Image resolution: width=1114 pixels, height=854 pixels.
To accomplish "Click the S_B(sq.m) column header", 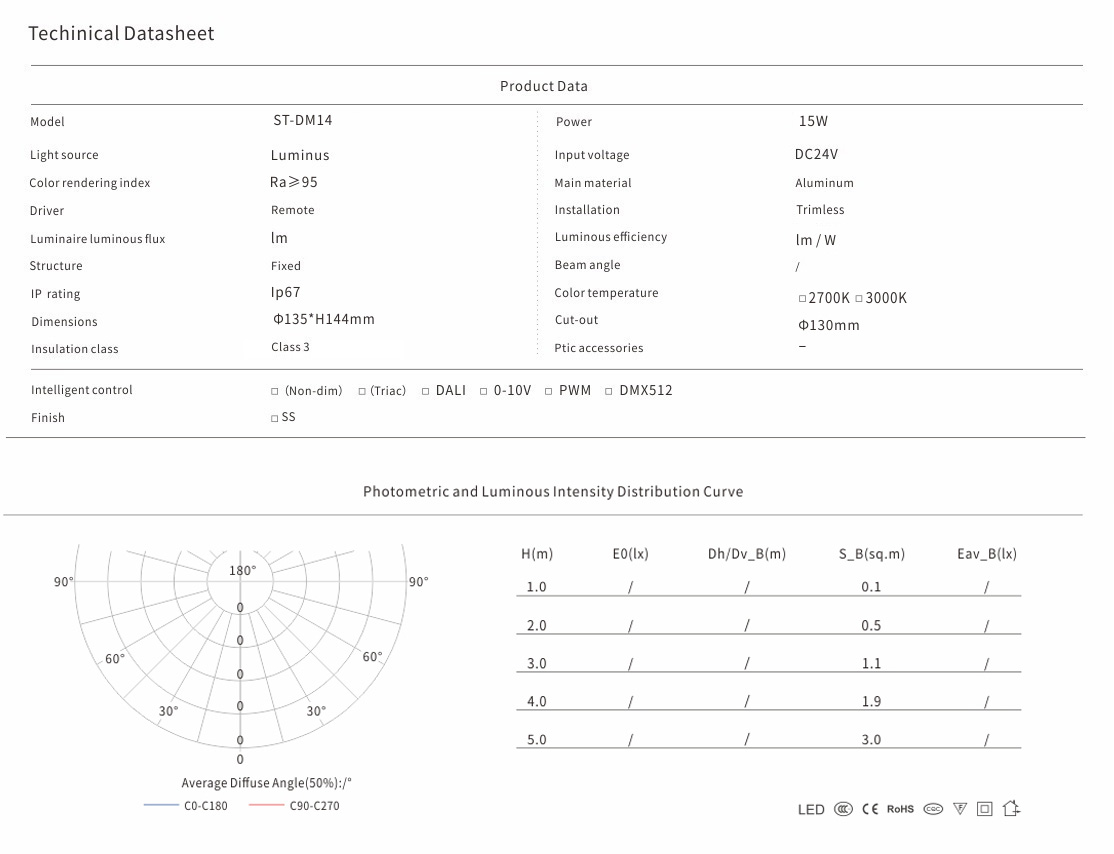I will (872, 554).
